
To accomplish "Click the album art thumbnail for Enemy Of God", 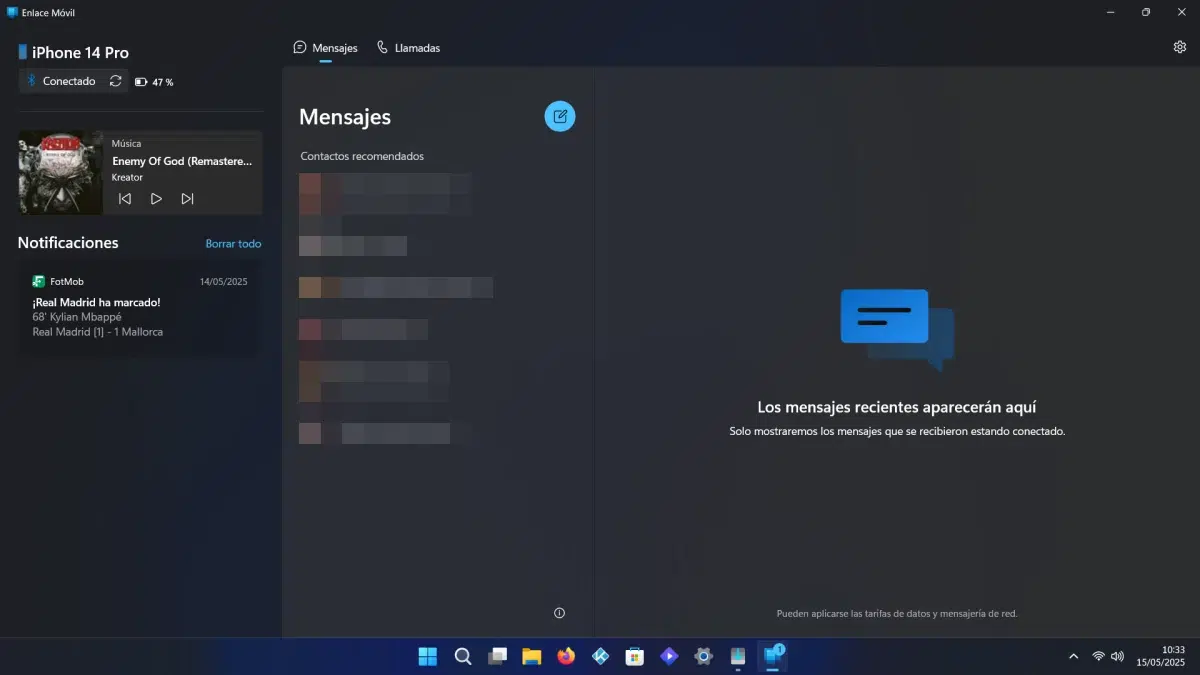I will click(x=60, y=172).
